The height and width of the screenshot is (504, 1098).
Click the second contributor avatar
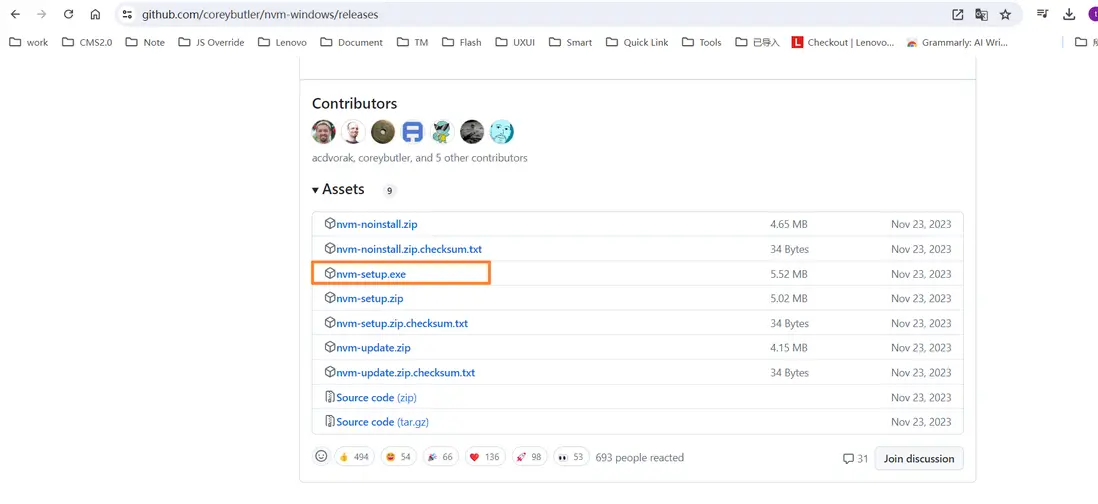(x=354, y=132)
